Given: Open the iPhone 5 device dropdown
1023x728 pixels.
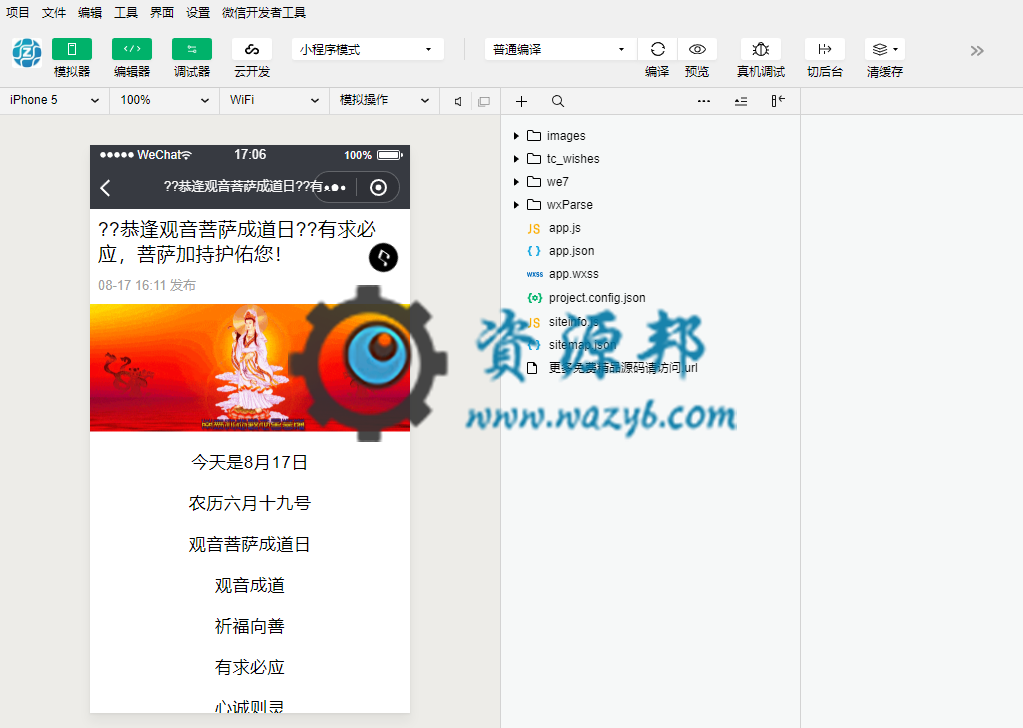Looking at the screenshot, I should pyautogui.click(x=55, y=100).
